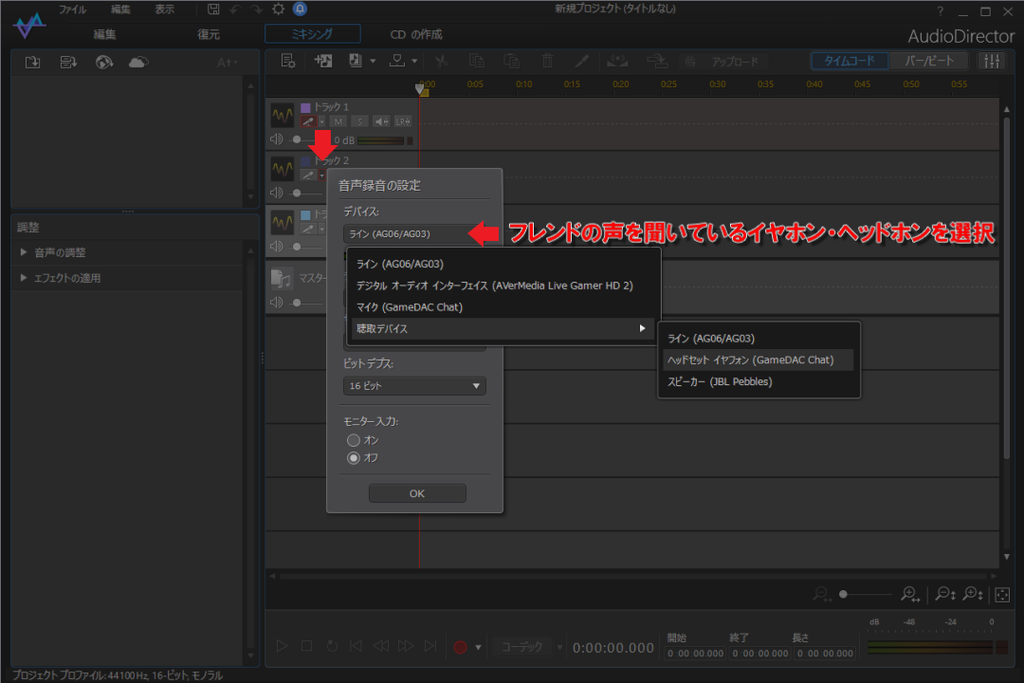Click vertical zoom out magnifier
This screenshot has height=683, width=1024.
[945, 594]
